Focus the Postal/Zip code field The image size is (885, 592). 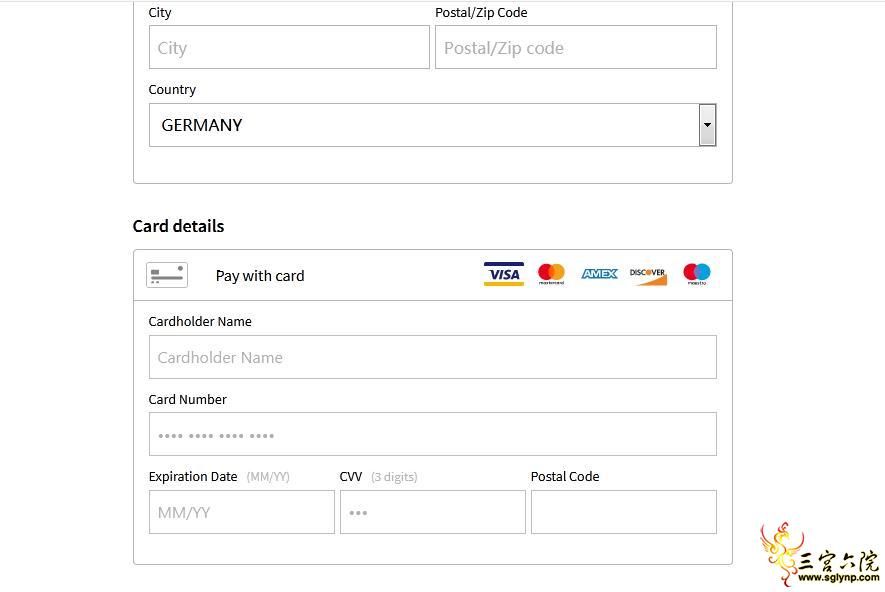click(x=576, y=47)
